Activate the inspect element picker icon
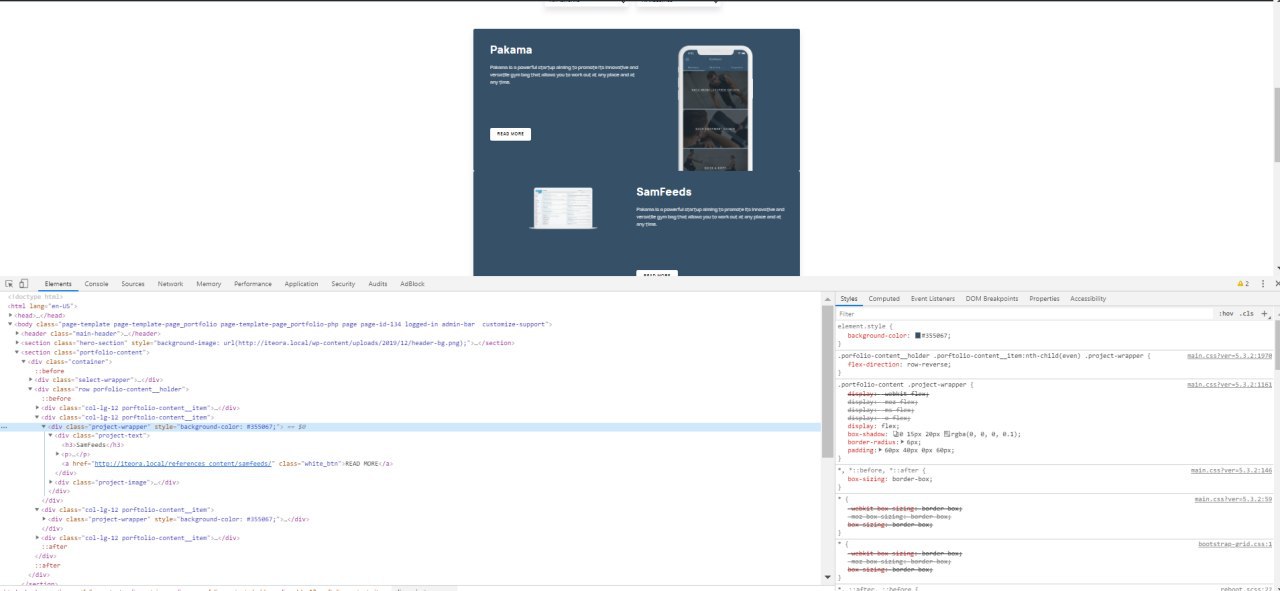1280x591 pixels. pyautogui.click(x=9, y=284)
